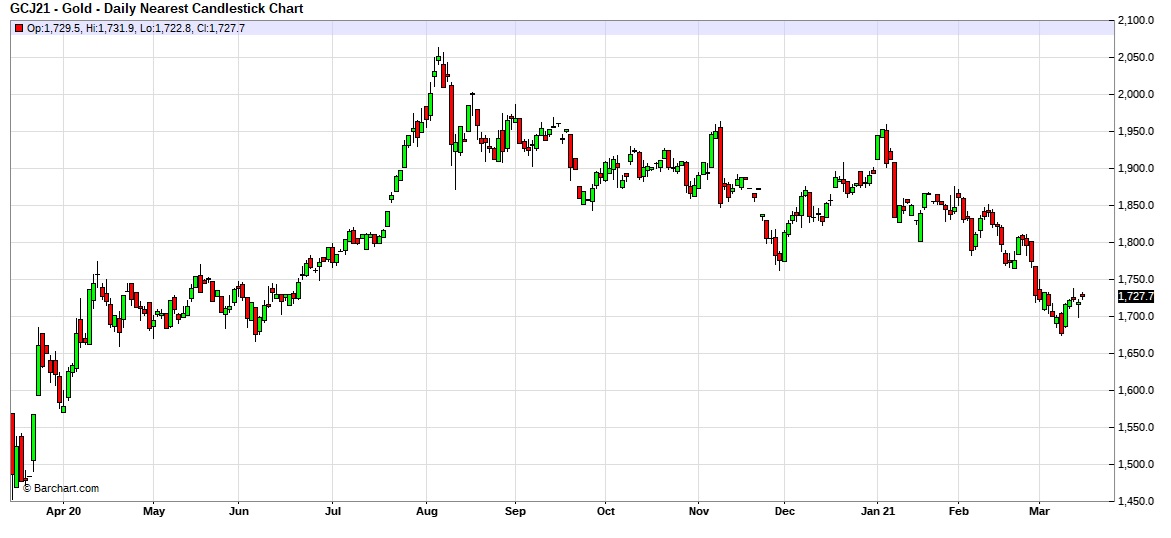Click the 1,600.0 price axis label
The image size is (1171, 538).
tap(1137, 390)
